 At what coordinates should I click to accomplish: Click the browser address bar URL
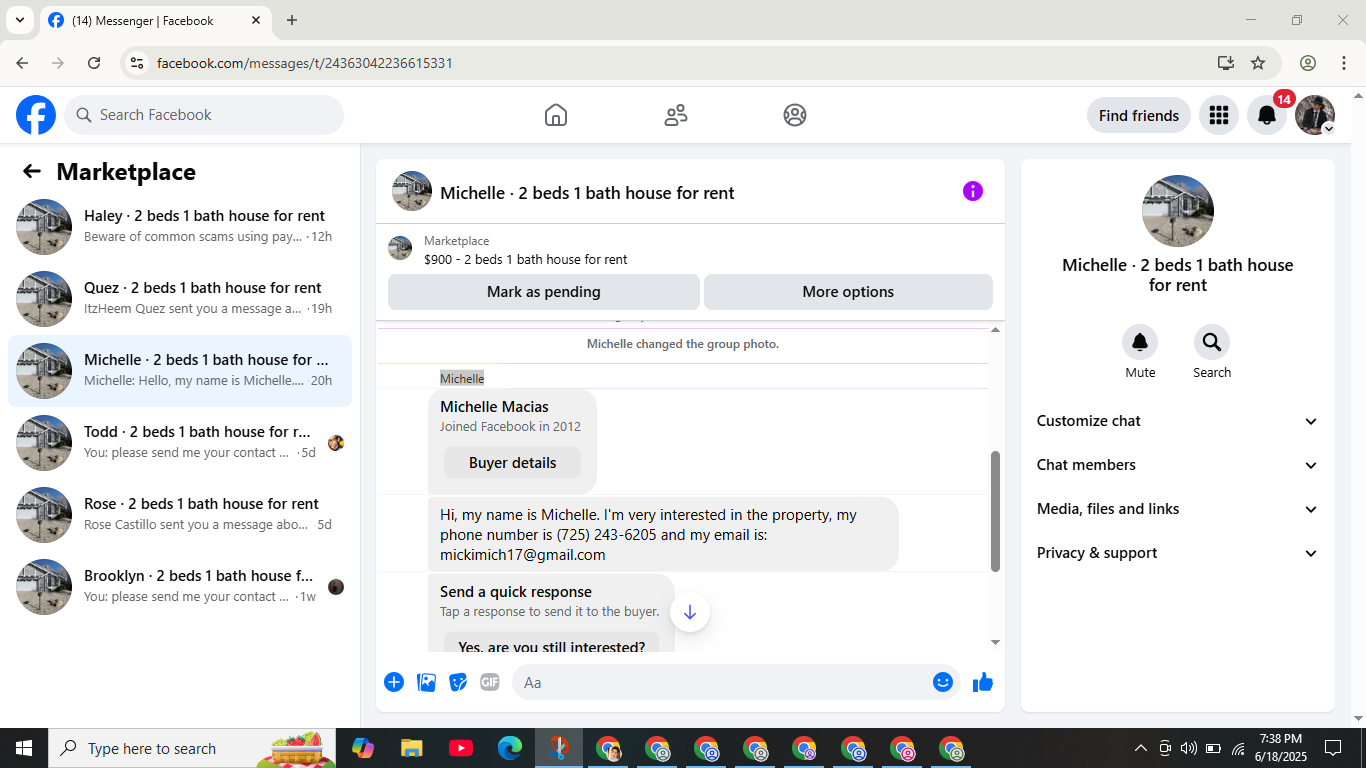[x=305, y=63]
